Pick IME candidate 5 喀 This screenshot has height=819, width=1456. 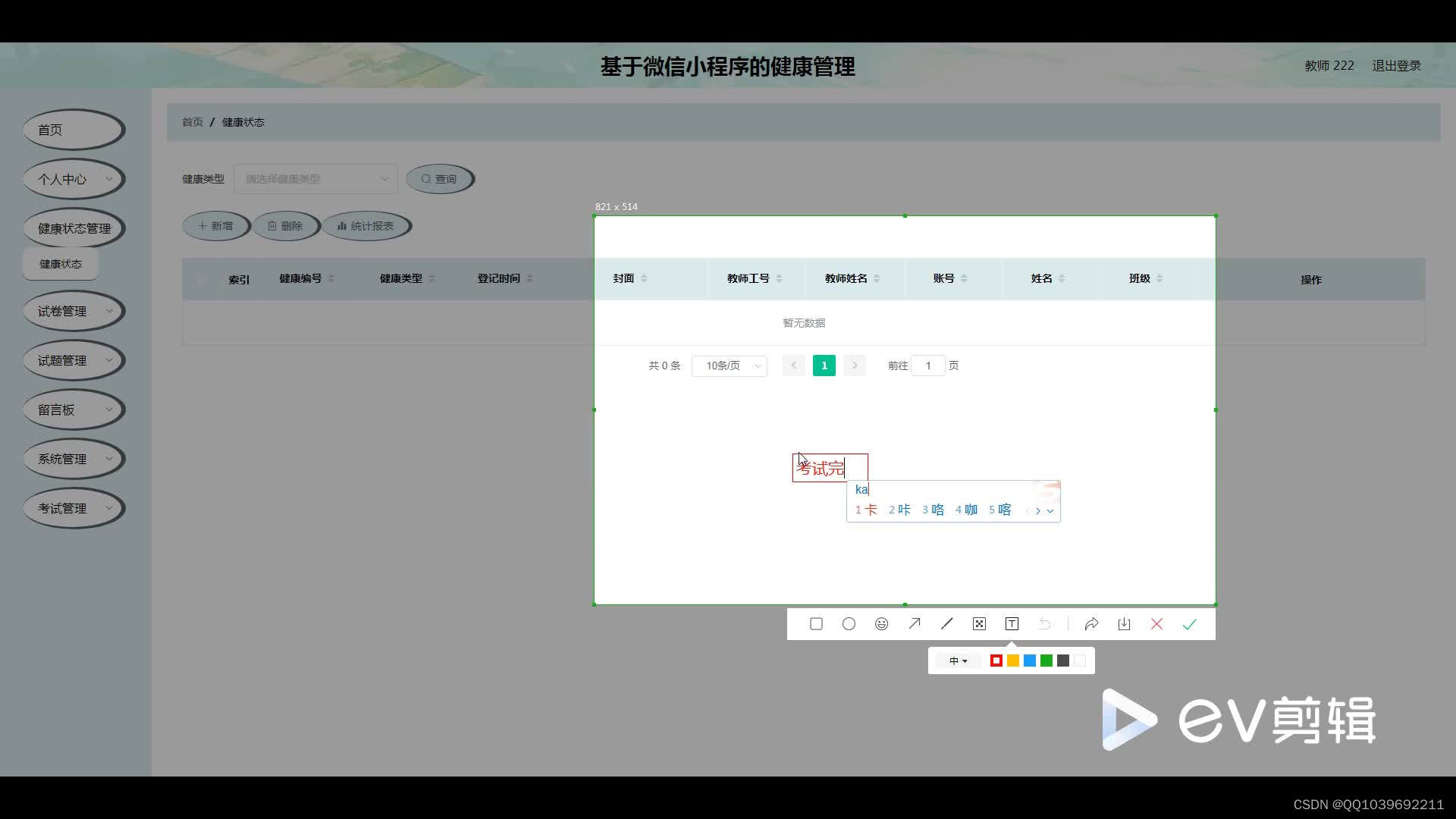tap(999, 510)
